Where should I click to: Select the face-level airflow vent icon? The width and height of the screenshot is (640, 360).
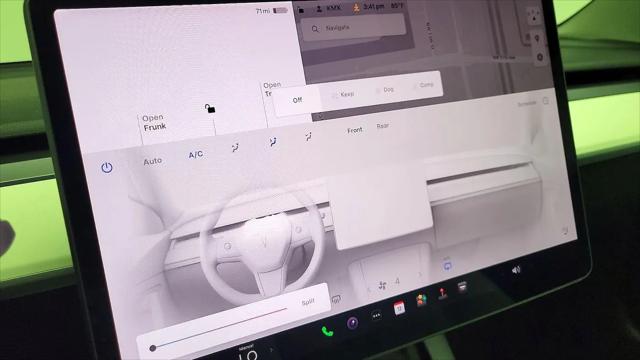(x=272, y=142)
